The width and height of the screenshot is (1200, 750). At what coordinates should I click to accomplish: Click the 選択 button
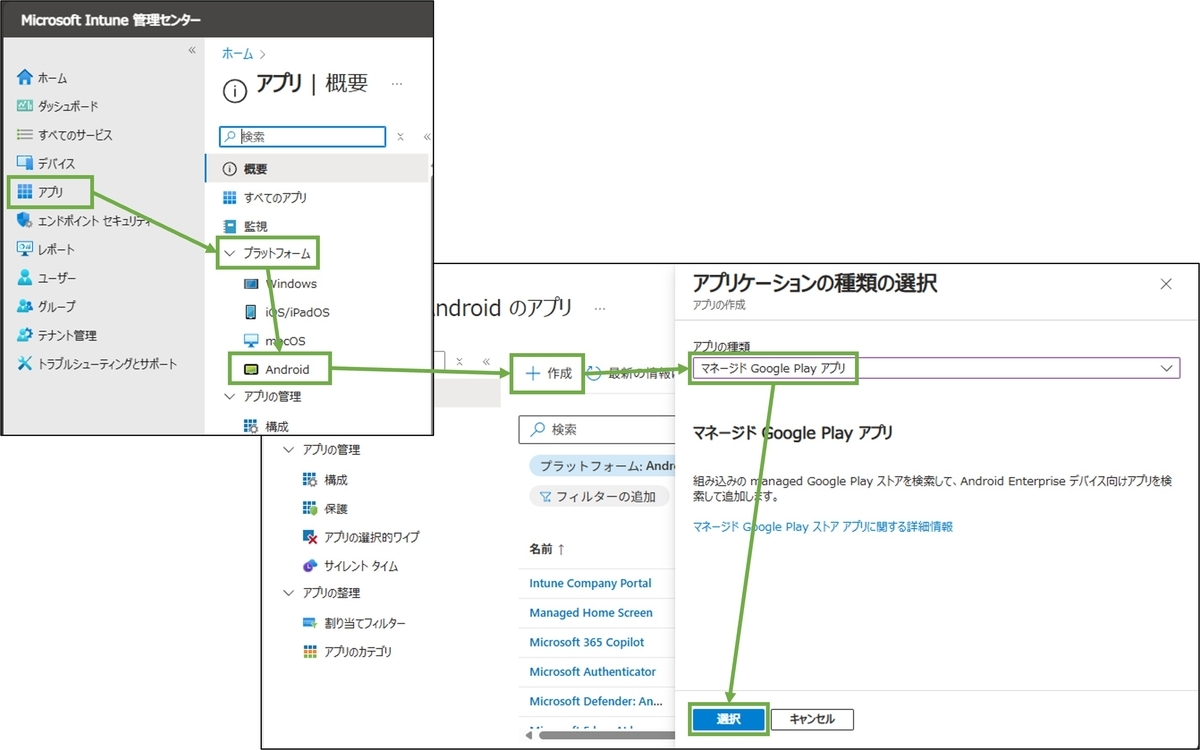(x=729, y=719)
